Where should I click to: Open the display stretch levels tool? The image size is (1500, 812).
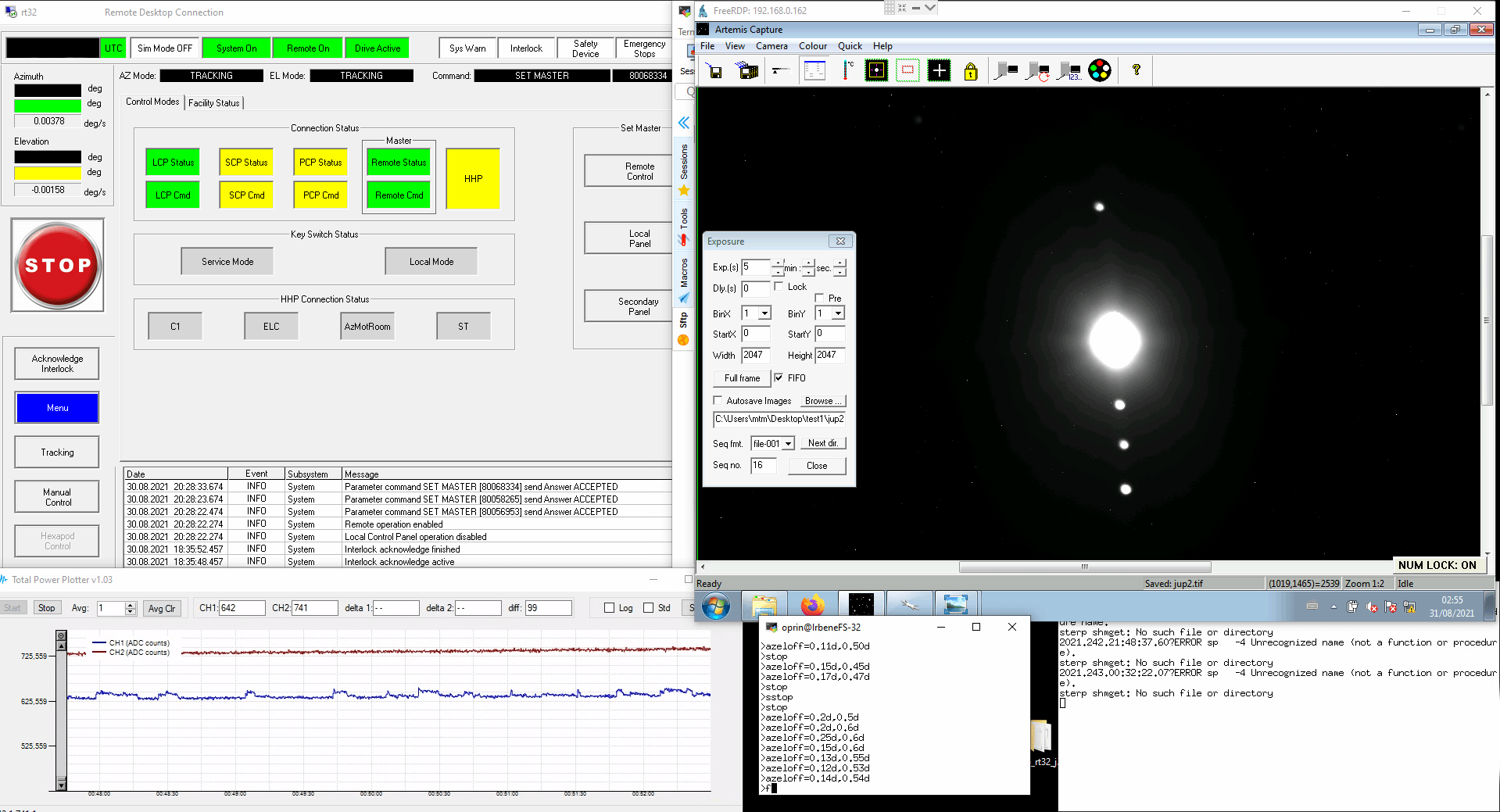781,71
